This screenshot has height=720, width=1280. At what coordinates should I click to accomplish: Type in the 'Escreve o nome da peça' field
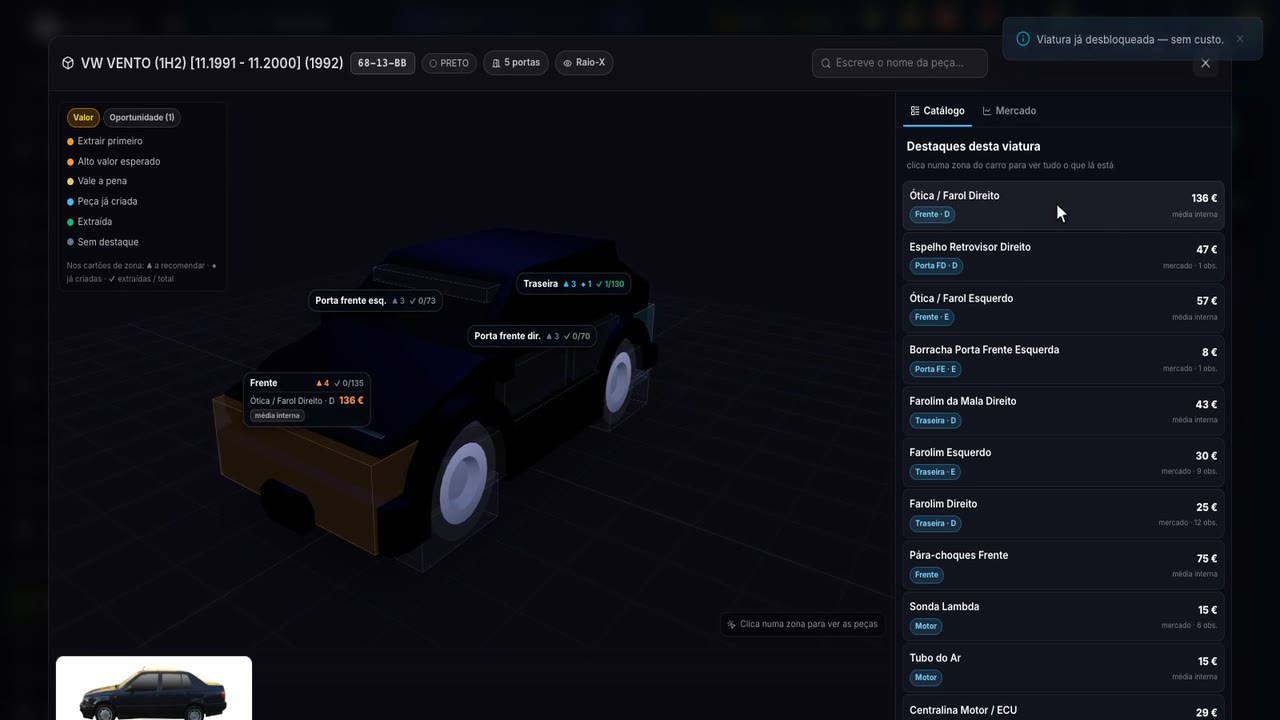[x=900, y=63]
